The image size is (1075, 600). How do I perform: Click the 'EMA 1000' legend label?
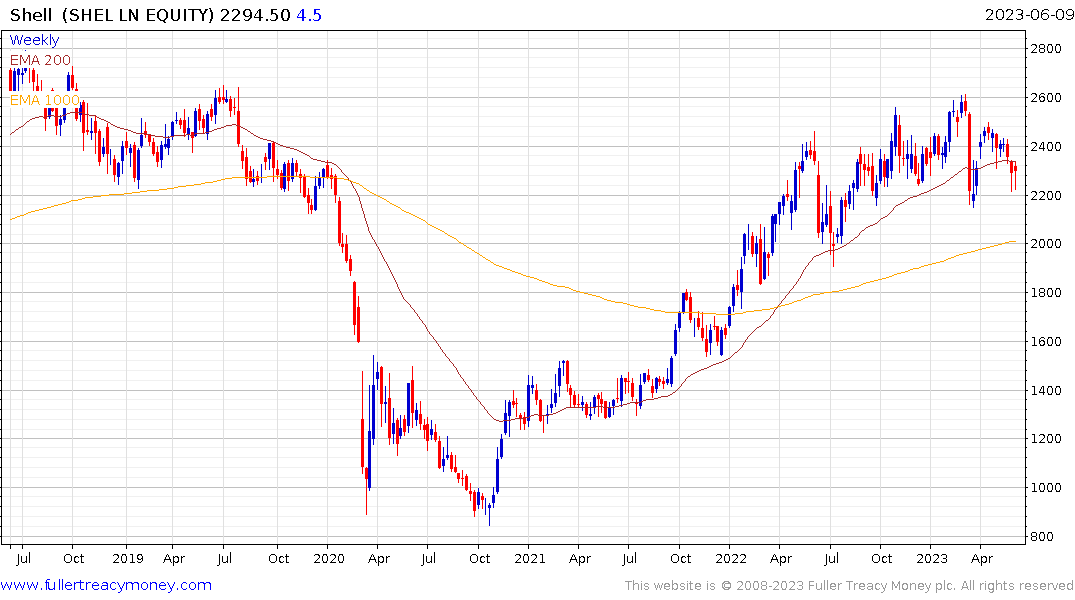45,100
